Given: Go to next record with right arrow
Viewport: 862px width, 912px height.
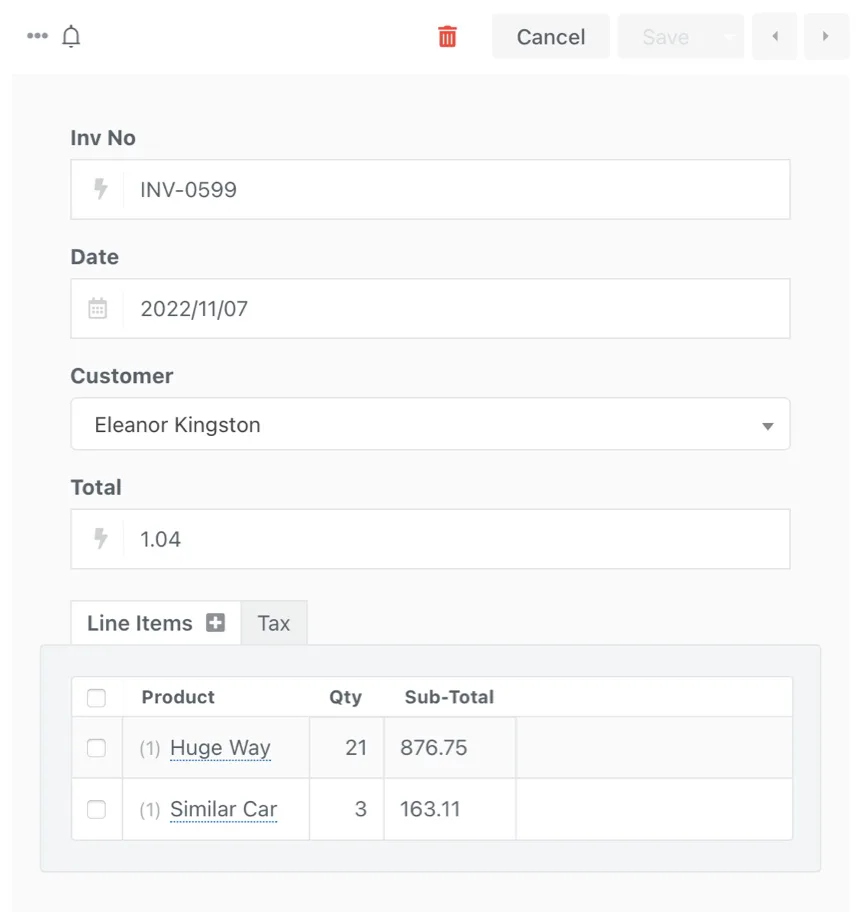Looking at the screenshot, I should (825, 37).
